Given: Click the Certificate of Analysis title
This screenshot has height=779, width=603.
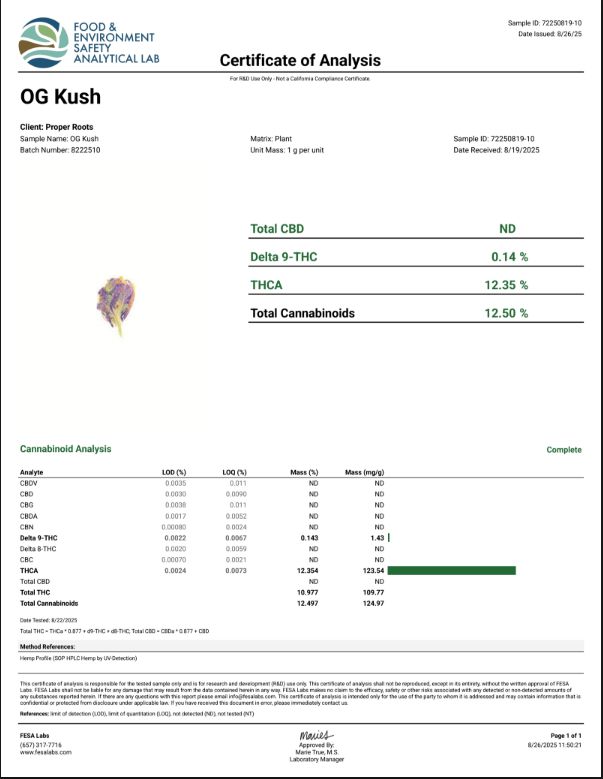Looking at the screenshot, I should [x=300, y=59].
